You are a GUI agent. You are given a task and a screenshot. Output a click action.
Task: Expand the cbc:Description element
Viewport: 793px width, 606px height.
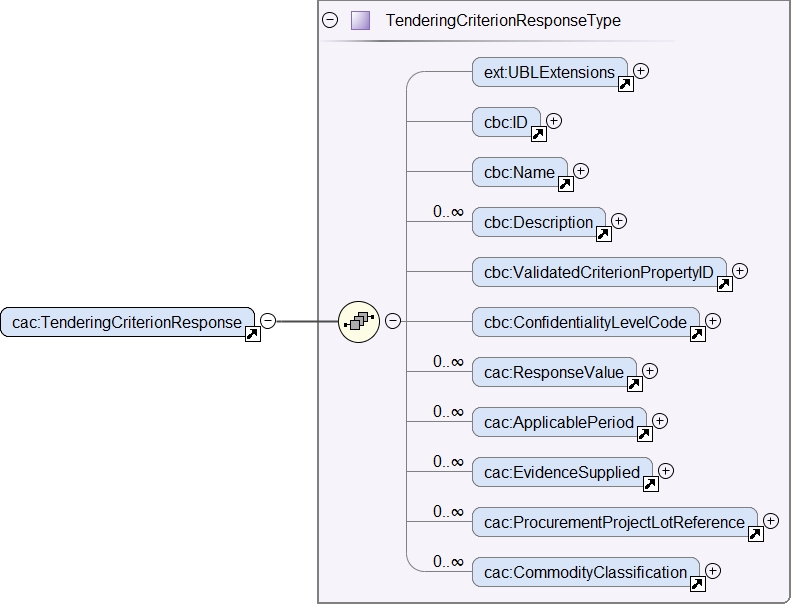[618, 221]
